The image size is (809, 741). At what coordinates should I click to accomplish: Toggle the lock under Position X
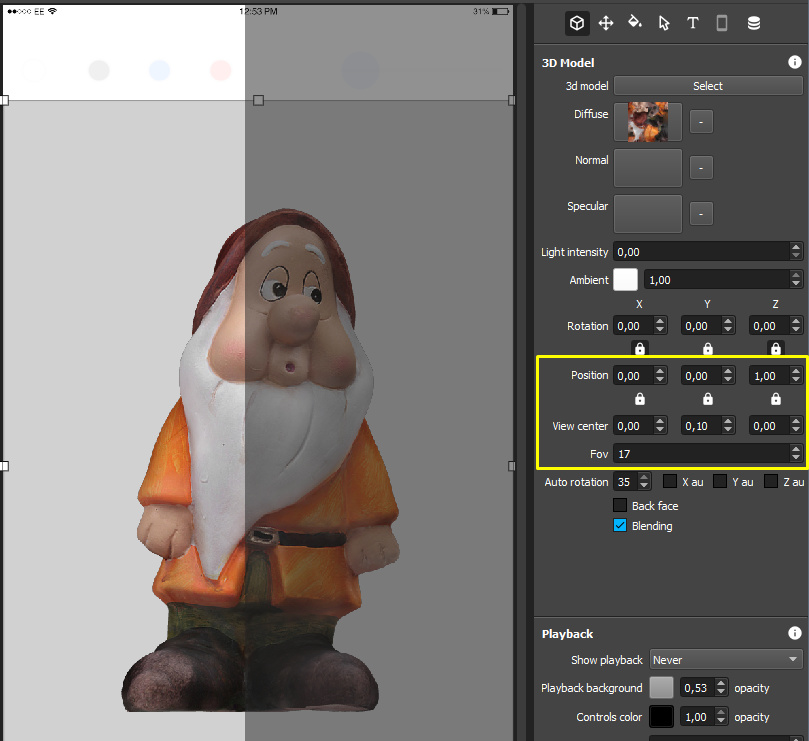point(640,399)
